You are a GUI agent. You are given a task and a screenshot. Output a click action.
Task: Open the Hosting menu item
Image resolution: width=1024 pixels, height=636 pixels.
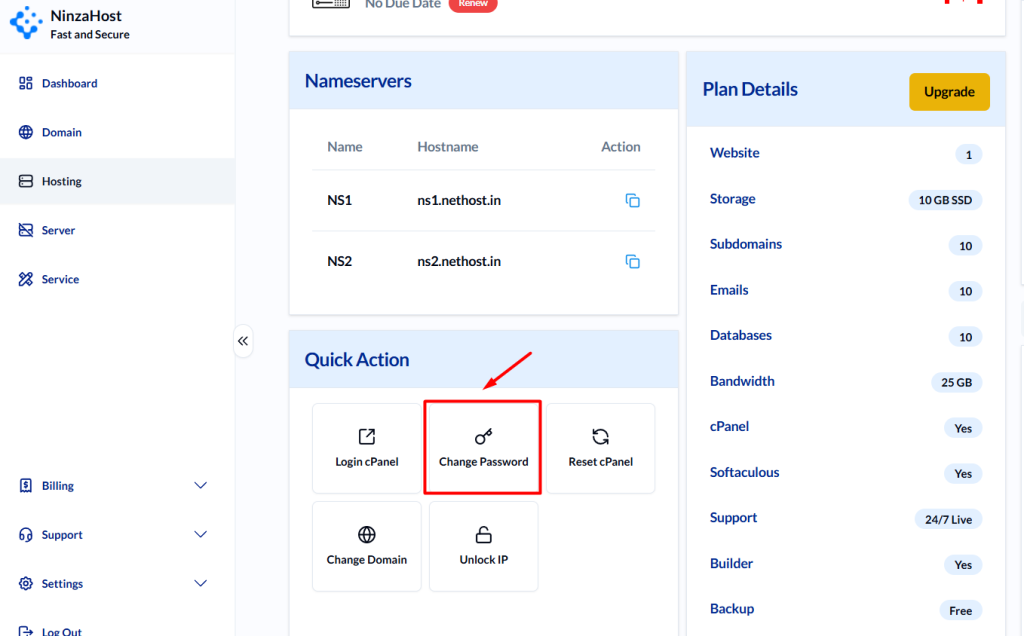coord(118,181)
